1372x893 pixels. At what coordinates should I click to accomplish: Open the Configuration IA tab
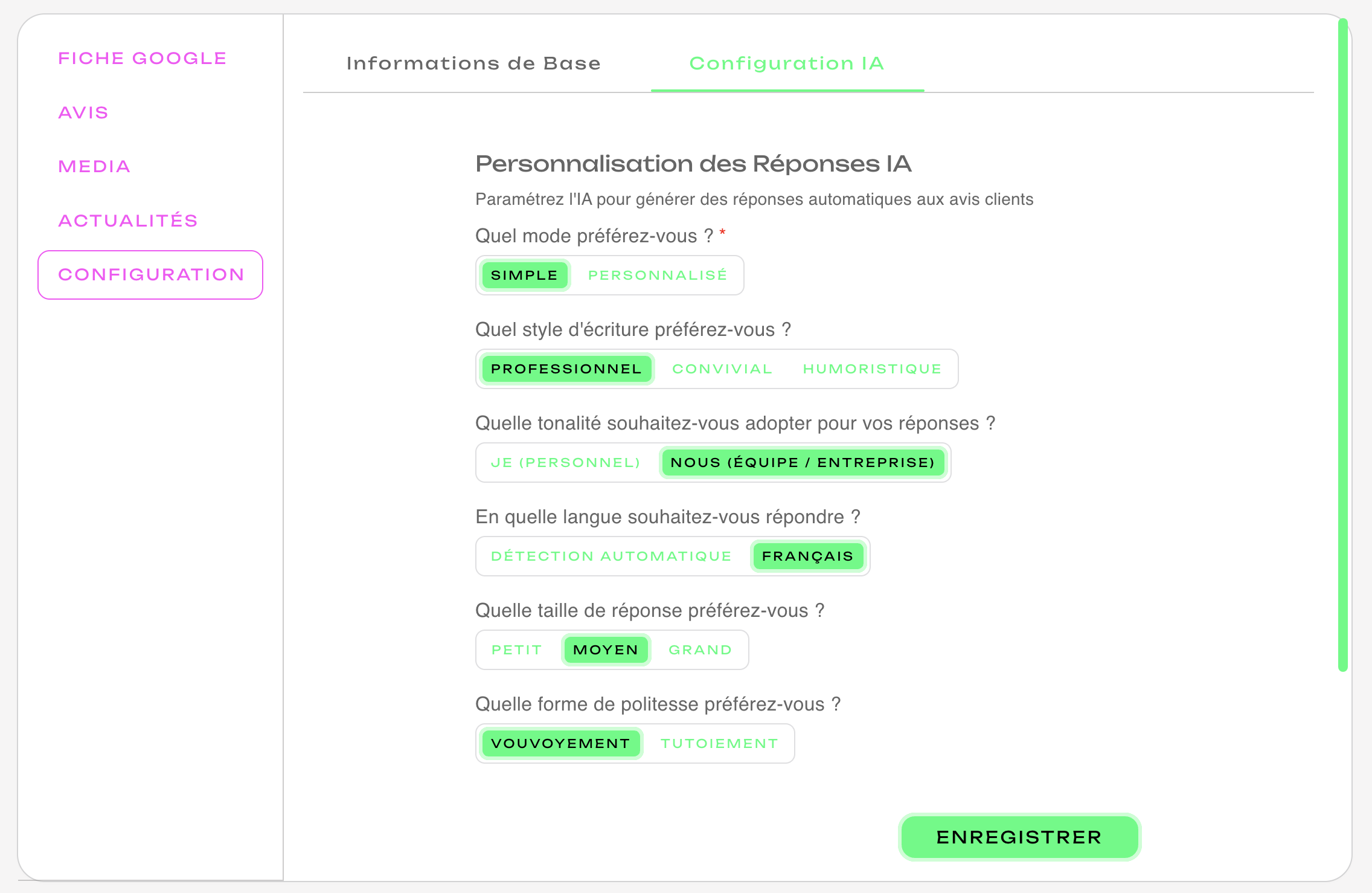tap(787, 63)
